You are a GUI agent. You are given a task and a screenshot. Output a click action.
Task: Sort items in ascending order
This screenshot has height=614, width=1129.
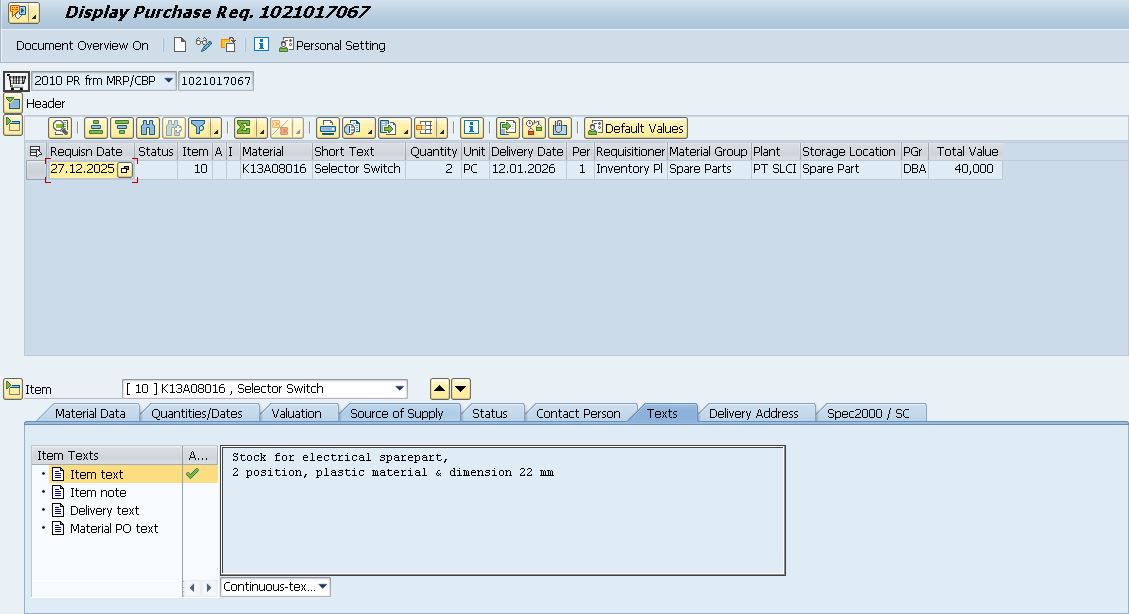[x=95, y=128]
